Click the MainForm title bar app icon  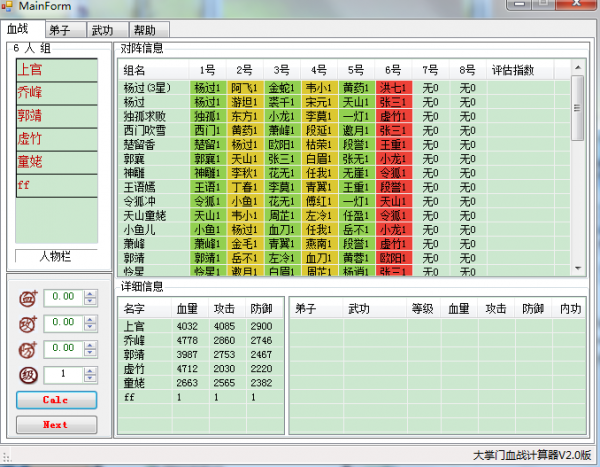click(x=7, y=6)
